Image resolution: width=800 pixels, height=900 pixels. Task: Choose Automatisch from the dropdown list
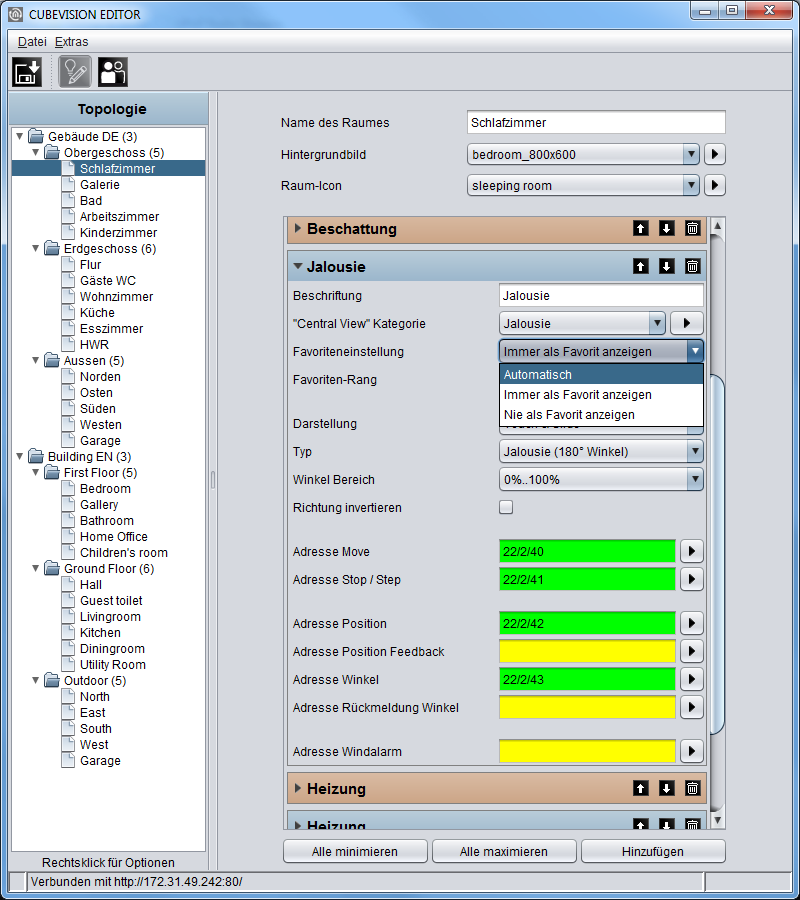pos(601,374)
